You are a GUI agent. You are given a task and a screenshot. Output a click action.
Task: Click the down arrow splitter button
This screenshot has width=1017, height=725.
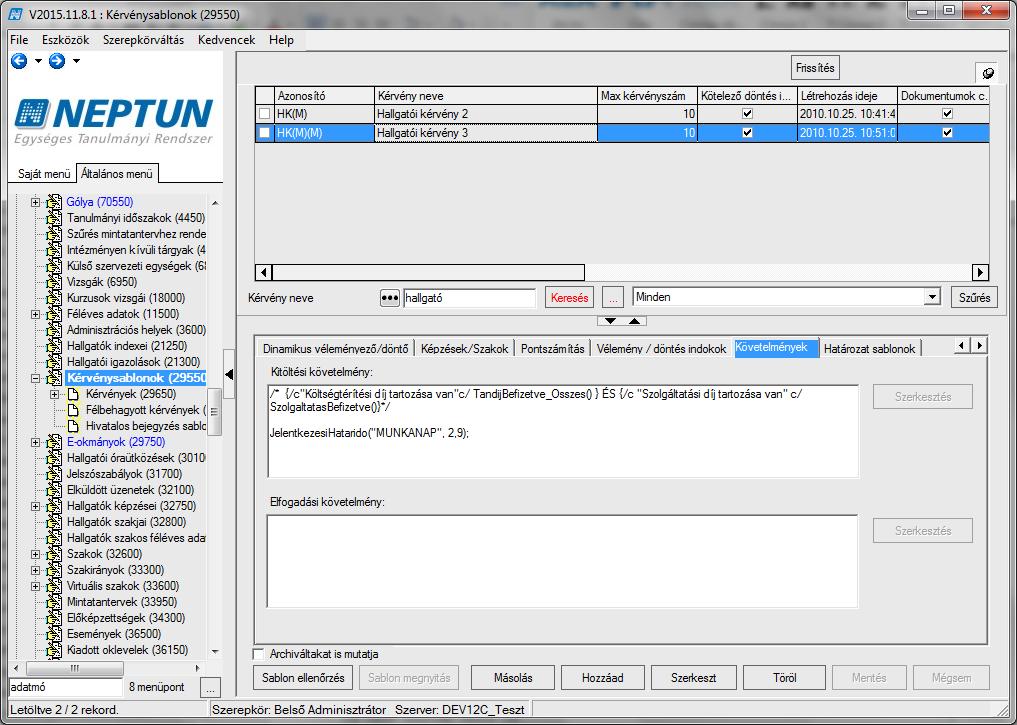tap(610, 320)
